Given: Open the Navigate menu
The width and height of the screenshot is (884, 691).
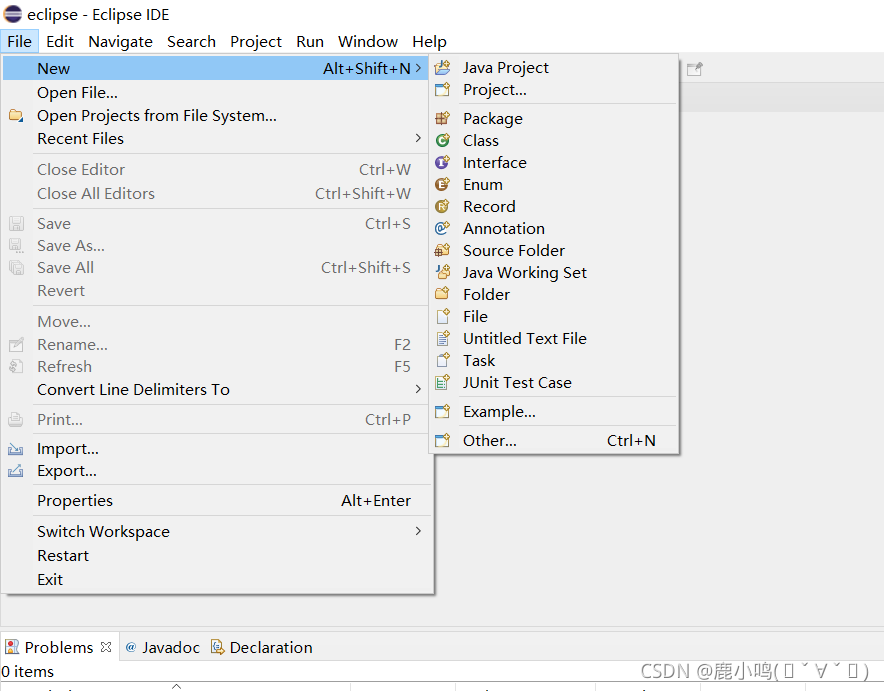Looking at the screenshot, I should click(x=121, y=42).
